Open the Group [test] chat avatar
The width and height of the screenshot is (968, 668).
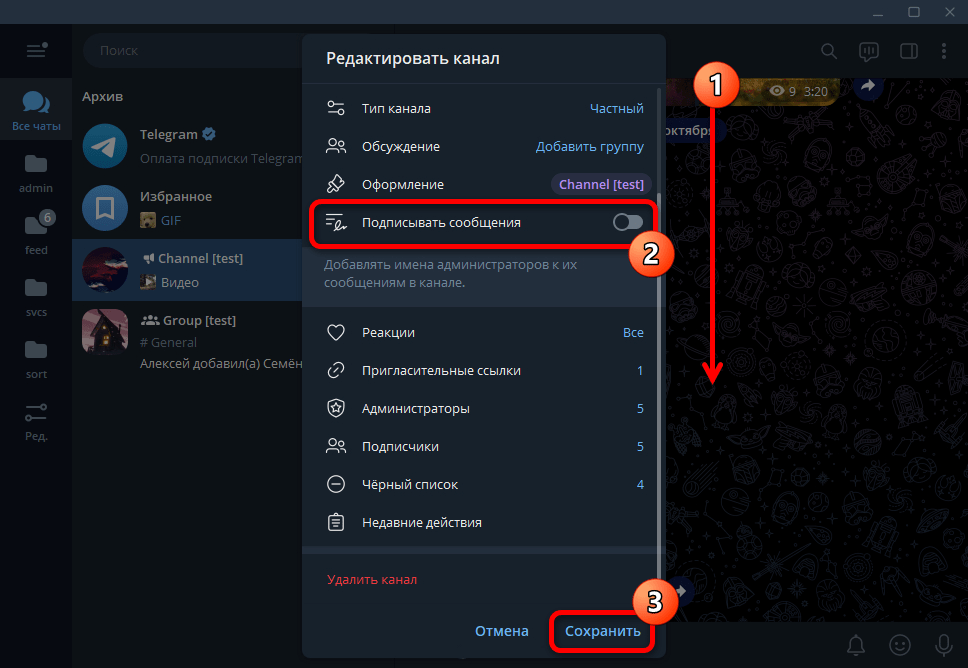(105, 332)
